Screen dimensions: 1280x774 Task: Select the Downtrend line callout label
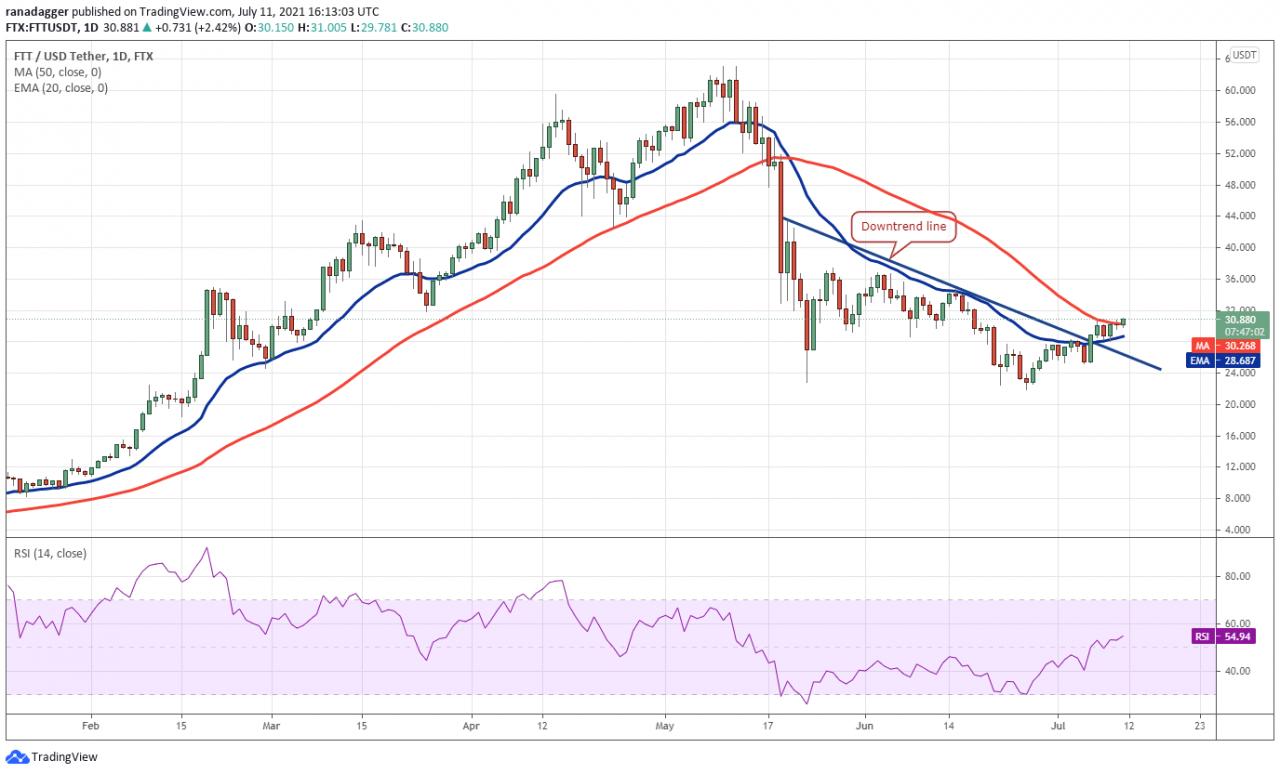[903, 227]
